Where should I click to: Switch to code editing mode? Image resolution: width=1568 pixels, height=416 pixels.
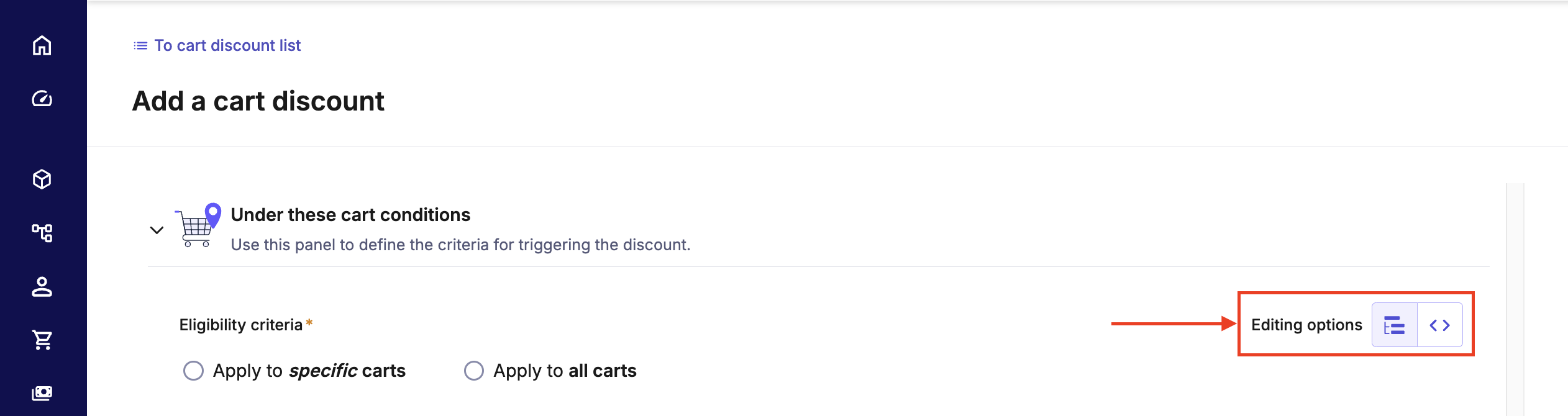pyautogui.click(x=1439, y=325)
